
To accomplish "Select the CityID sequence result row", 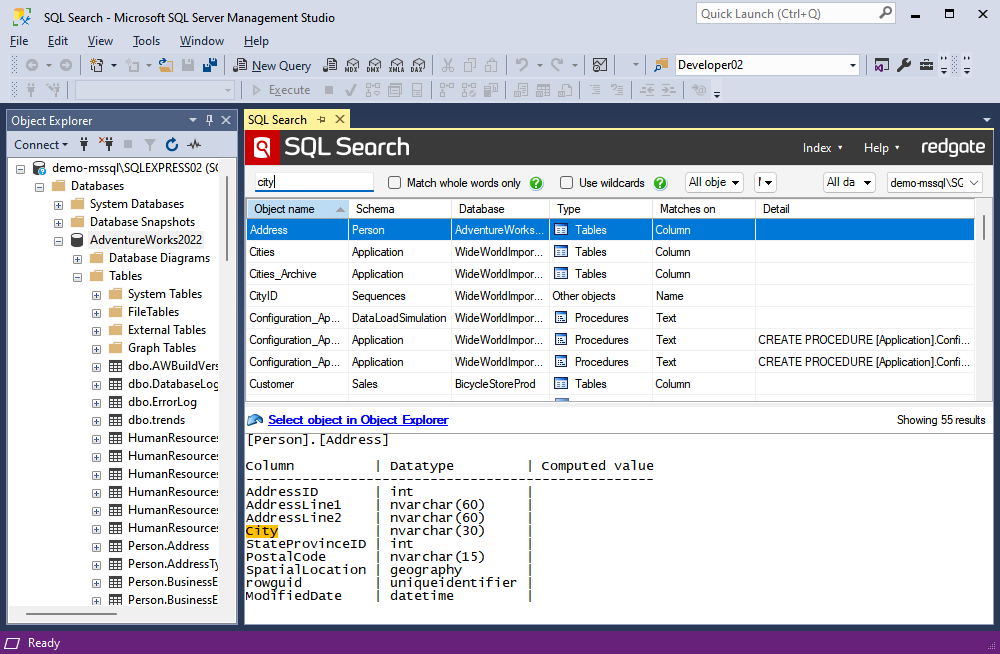I will (610, 296).
